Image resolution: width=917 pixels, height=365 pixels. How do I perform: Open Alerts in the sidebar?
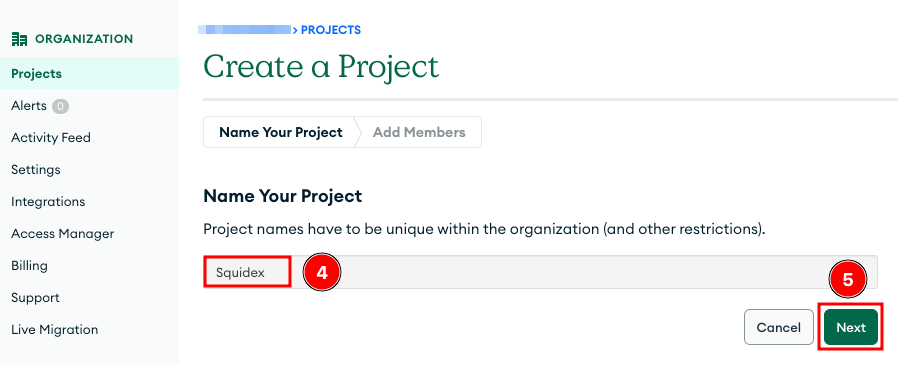point(29,106)
